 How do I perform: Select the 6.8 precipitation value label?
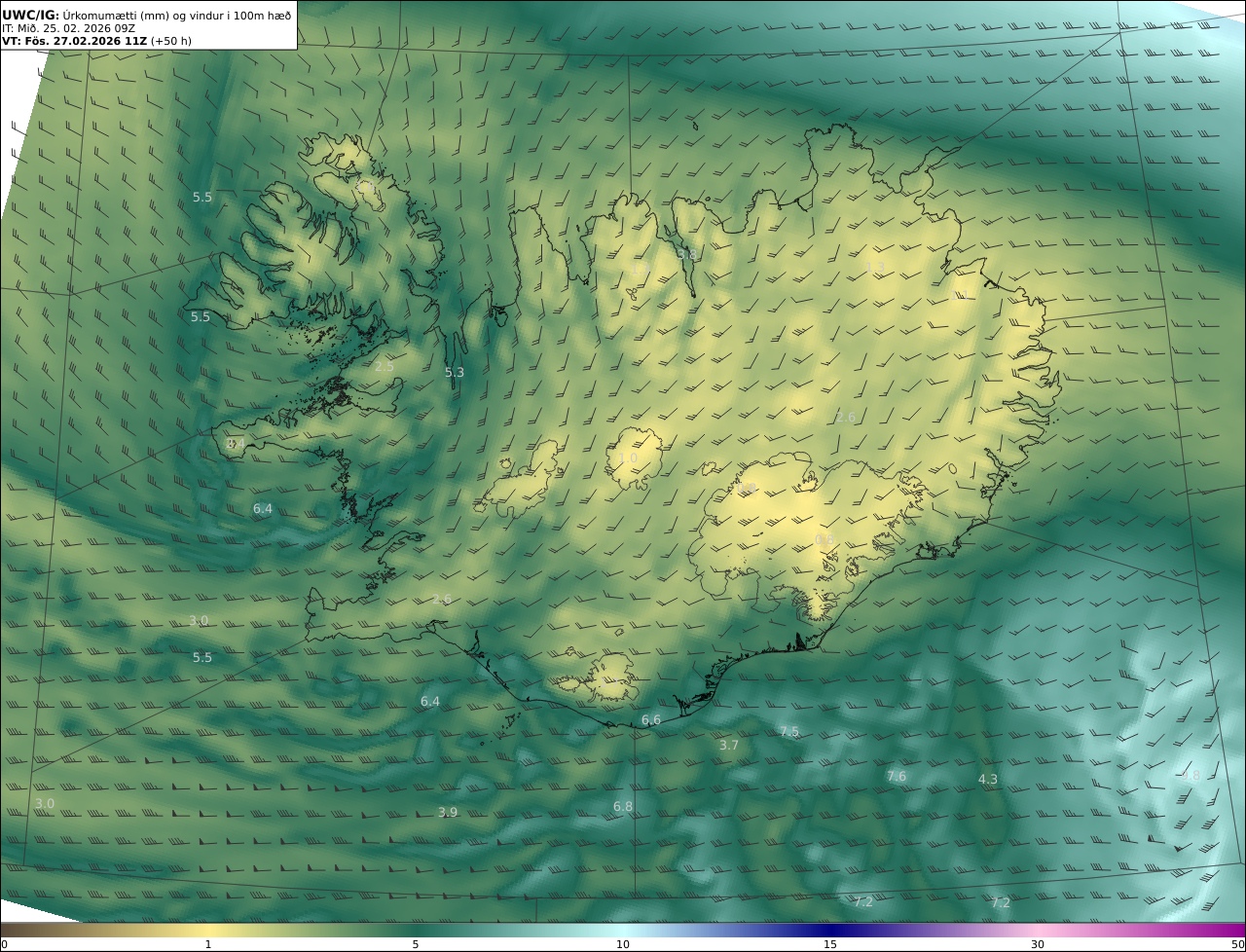(623, 806)
